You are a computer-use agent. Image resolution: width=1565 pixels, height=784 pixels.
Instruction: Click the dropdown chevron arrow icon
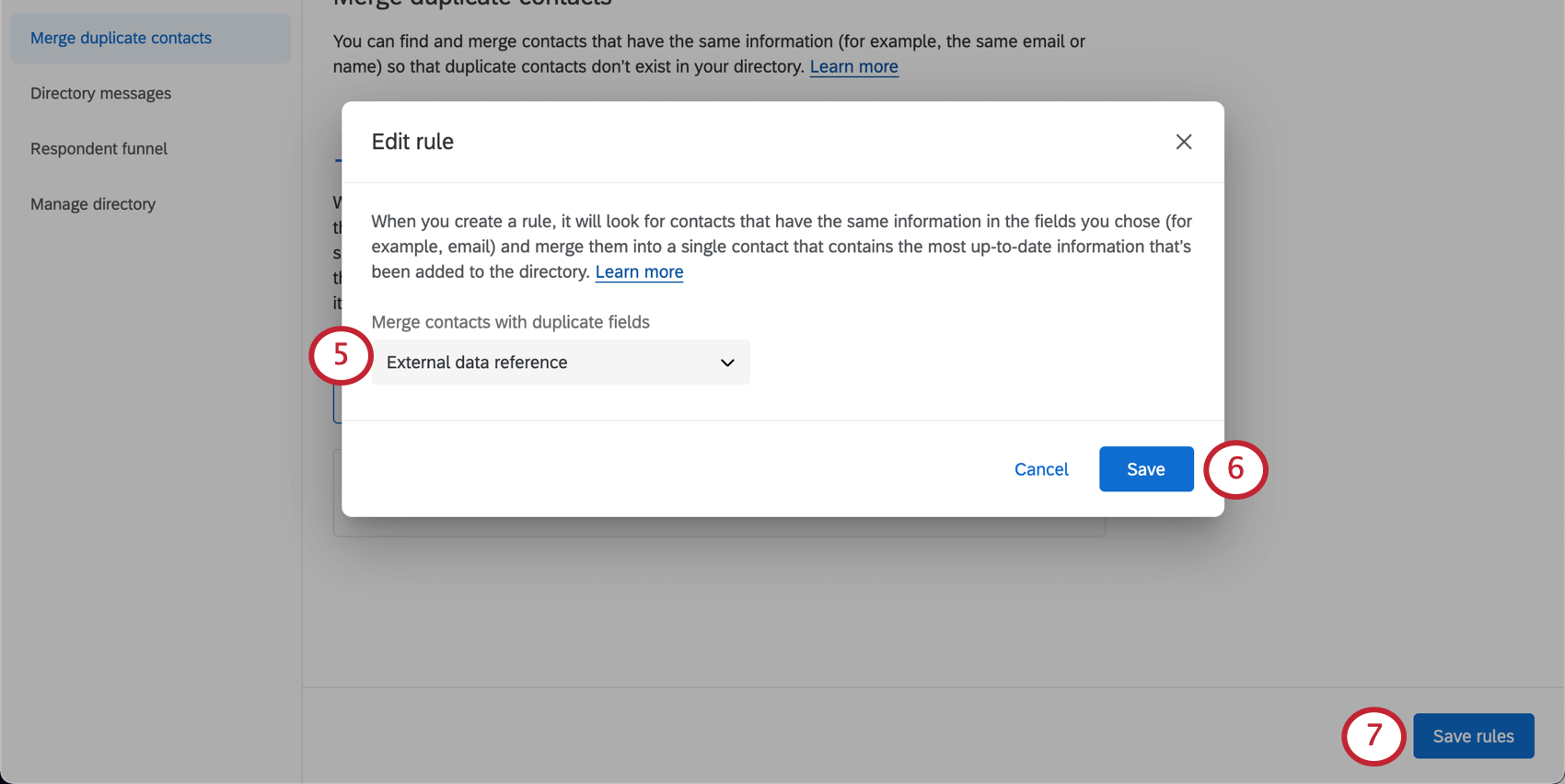tap(727, 363)
